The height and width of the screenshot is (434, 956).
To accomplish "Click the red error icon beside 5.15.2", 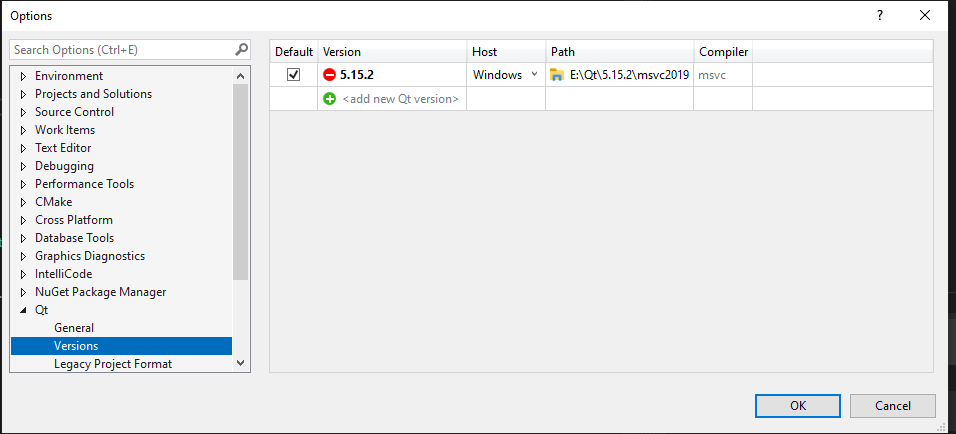I will pyautogui.click(x=329, y=75).
